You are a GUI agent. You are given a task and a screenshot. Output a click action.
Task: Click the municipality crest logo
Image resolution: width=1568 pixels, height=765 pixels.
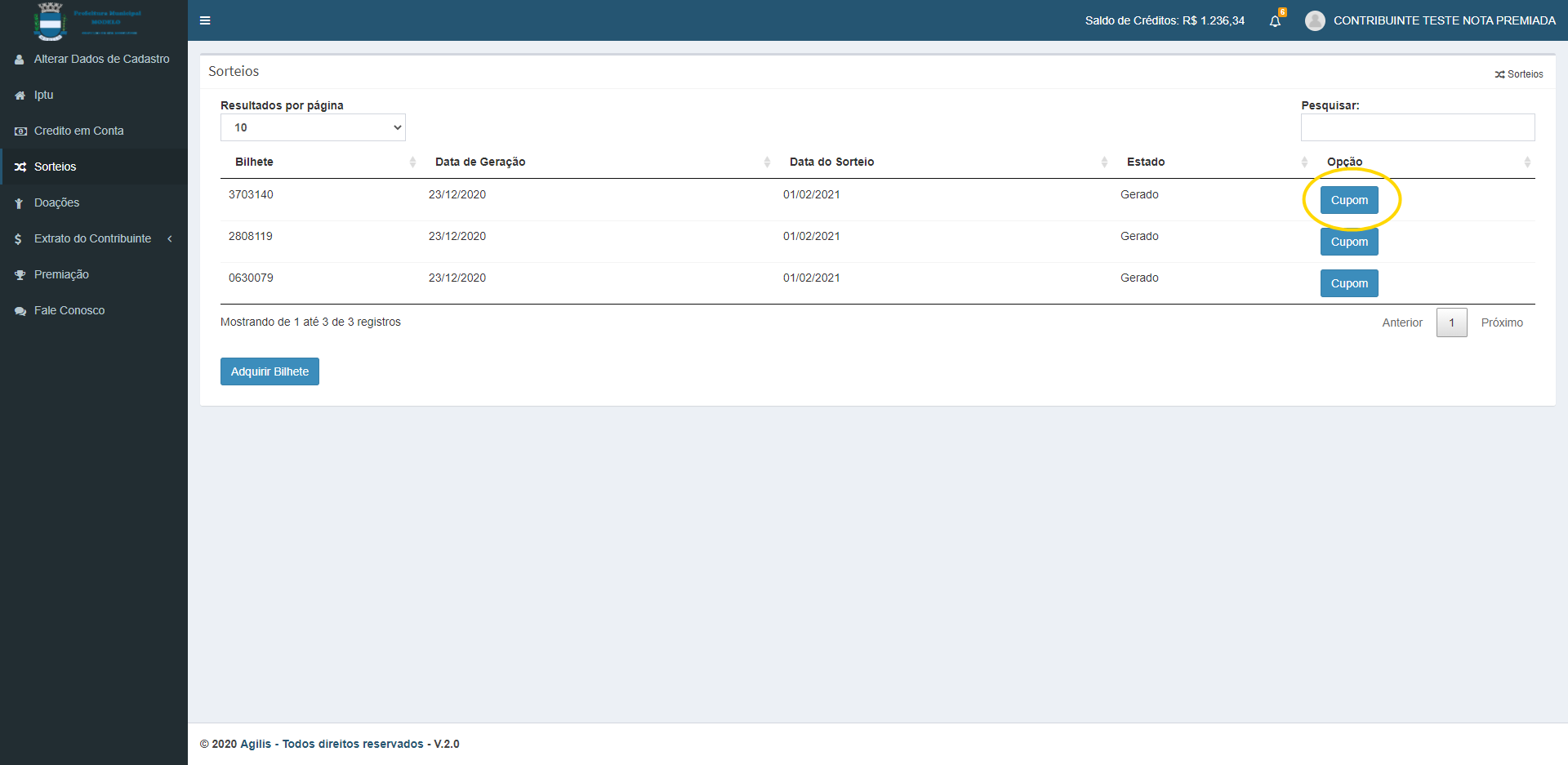pyautogui.click(x=51, y=21)
